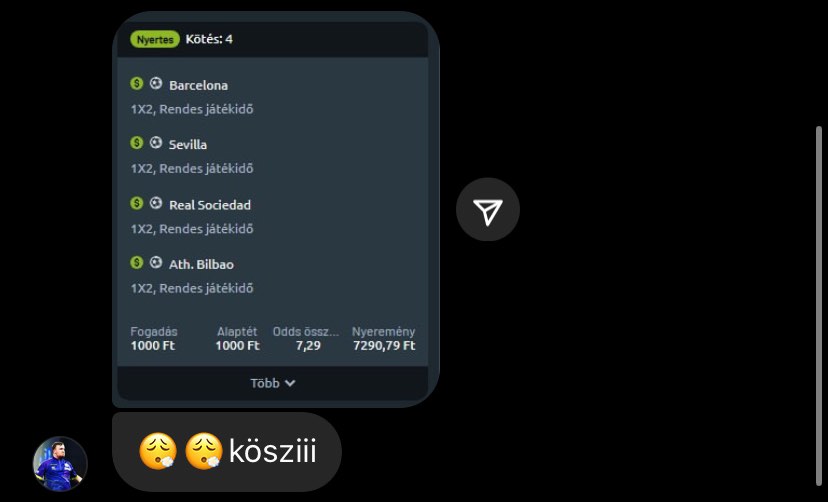Click the green coin icon next to Sevilla

click(x=137, y=143)
